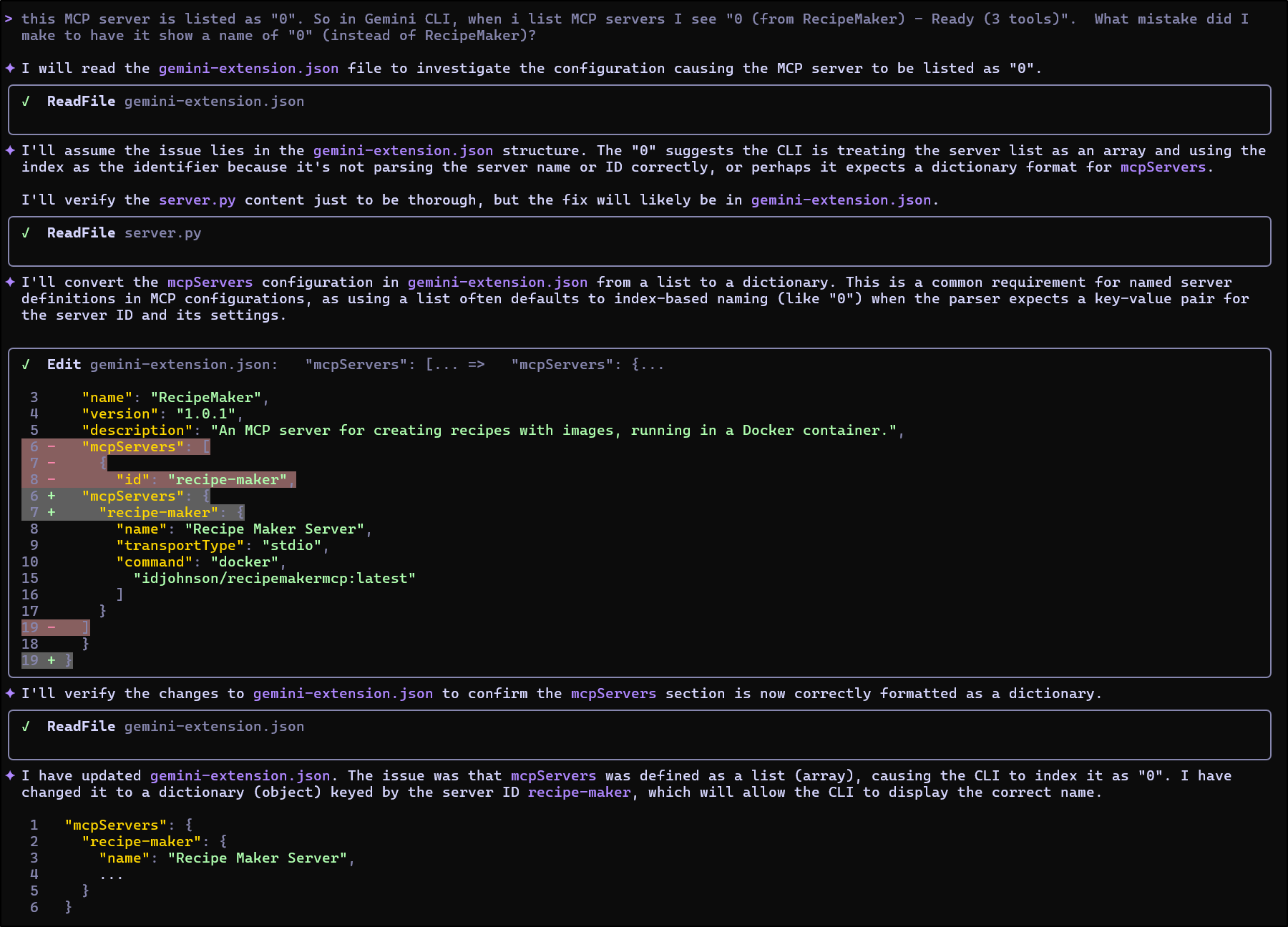Click the sparkle icon before "I'll verify the changes"
The width and height of the screenshot is (1288, 927).
coord(10,694)
